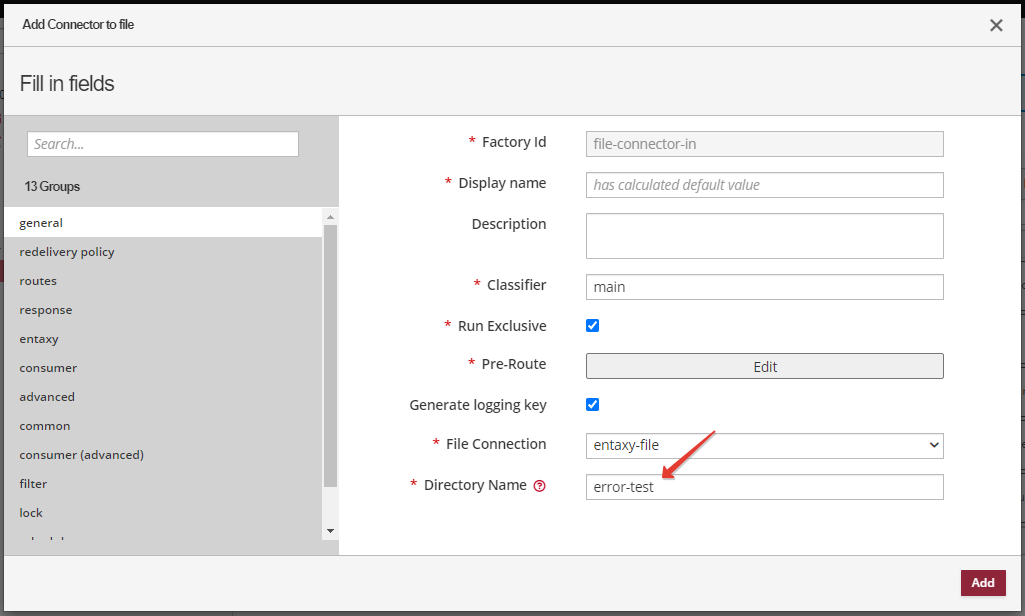Open the consumer (advanced) group
Screen dimensions: 1025x616
coord(82,455)
